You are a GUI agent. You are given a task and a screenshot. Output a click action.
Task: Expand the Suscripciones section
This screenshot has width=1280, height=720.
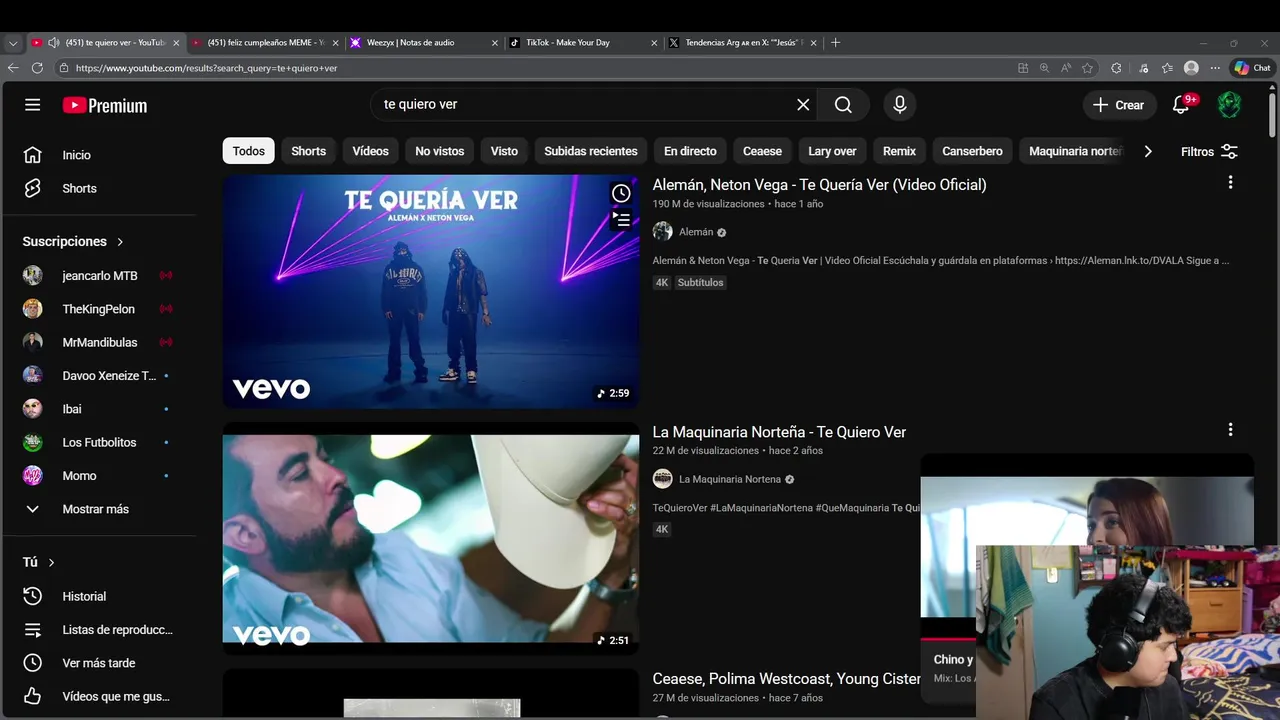click(73, 241)
